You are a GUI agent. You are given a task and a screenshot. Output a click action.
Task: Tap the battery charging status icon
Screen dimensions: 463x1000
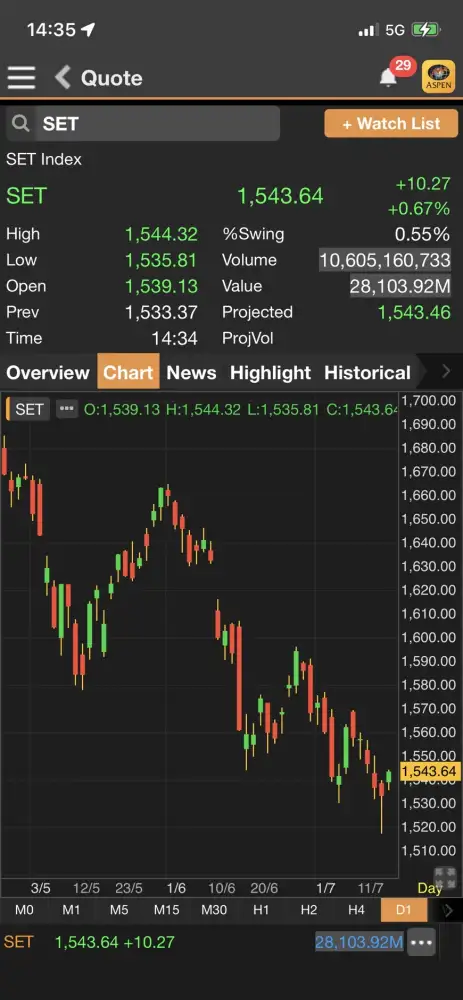[x=425, y=29]
